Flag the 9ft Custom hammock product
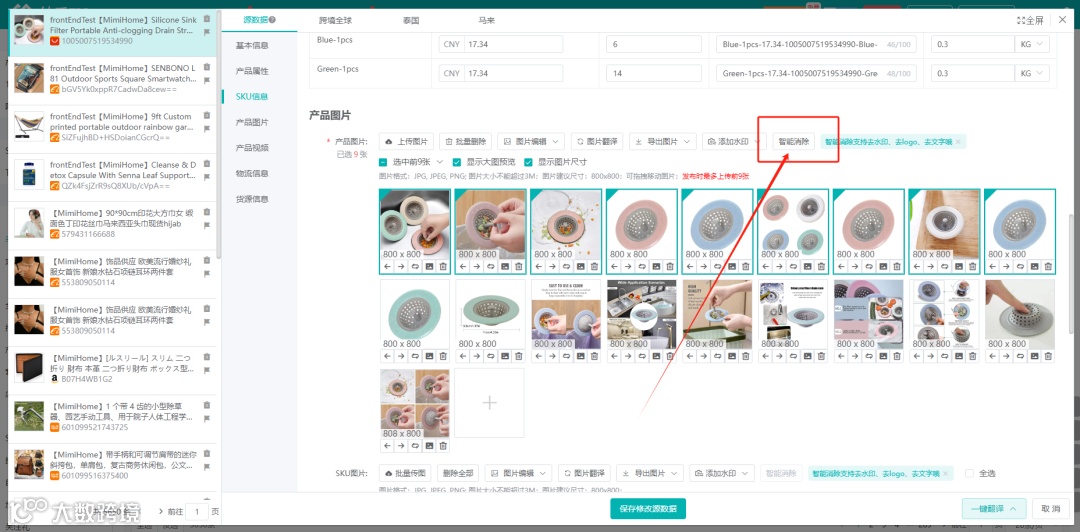 (207, 128)
